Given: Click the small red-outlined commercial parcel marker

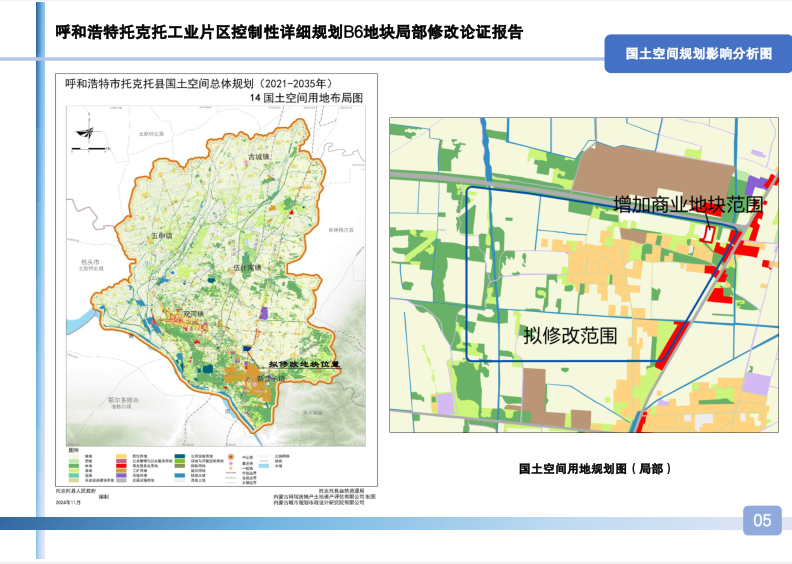Looking at the screenshot, I should [x=709, y=232].
